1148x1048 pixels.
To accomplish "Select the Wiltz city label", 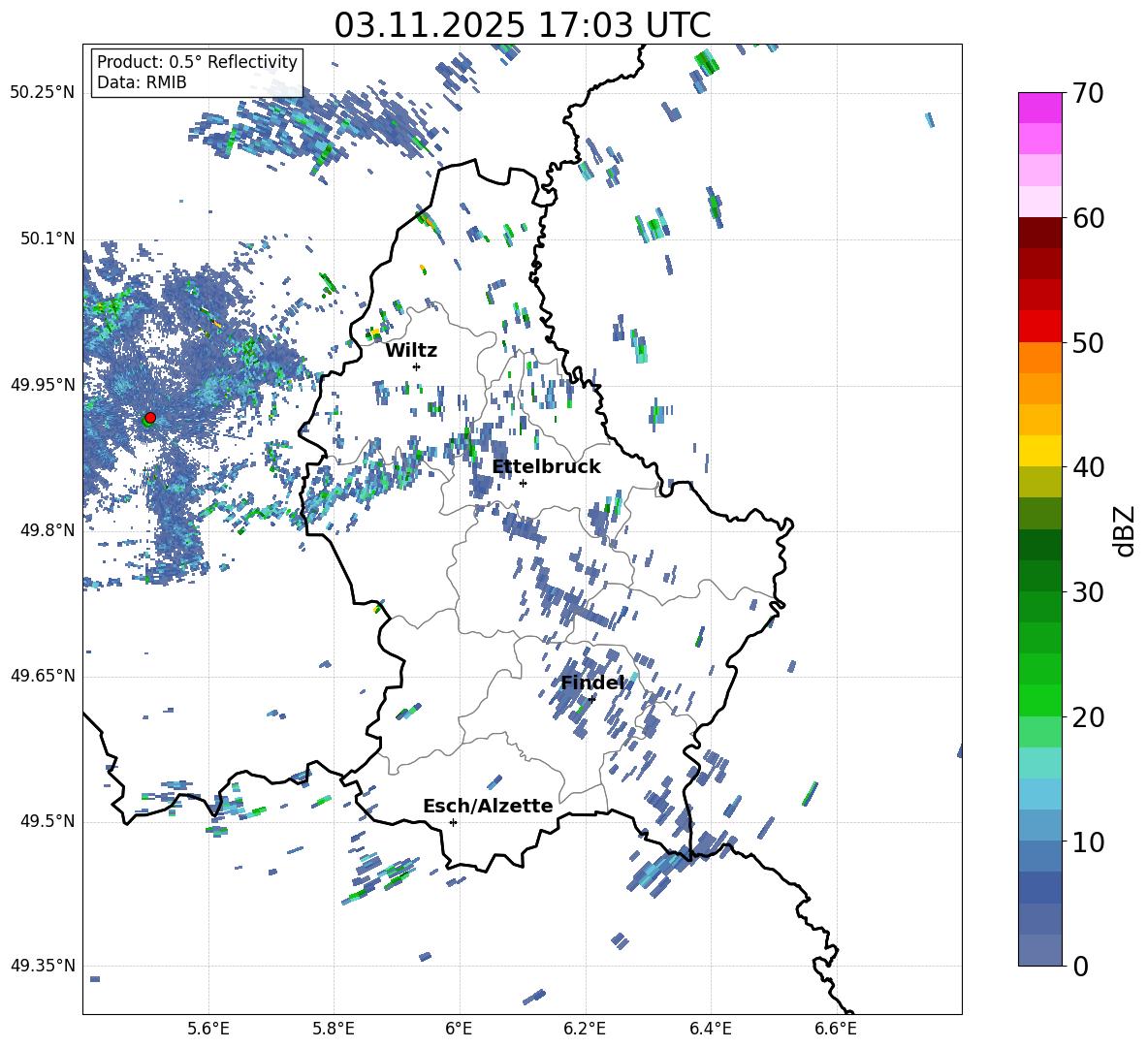I will (411, 350).
